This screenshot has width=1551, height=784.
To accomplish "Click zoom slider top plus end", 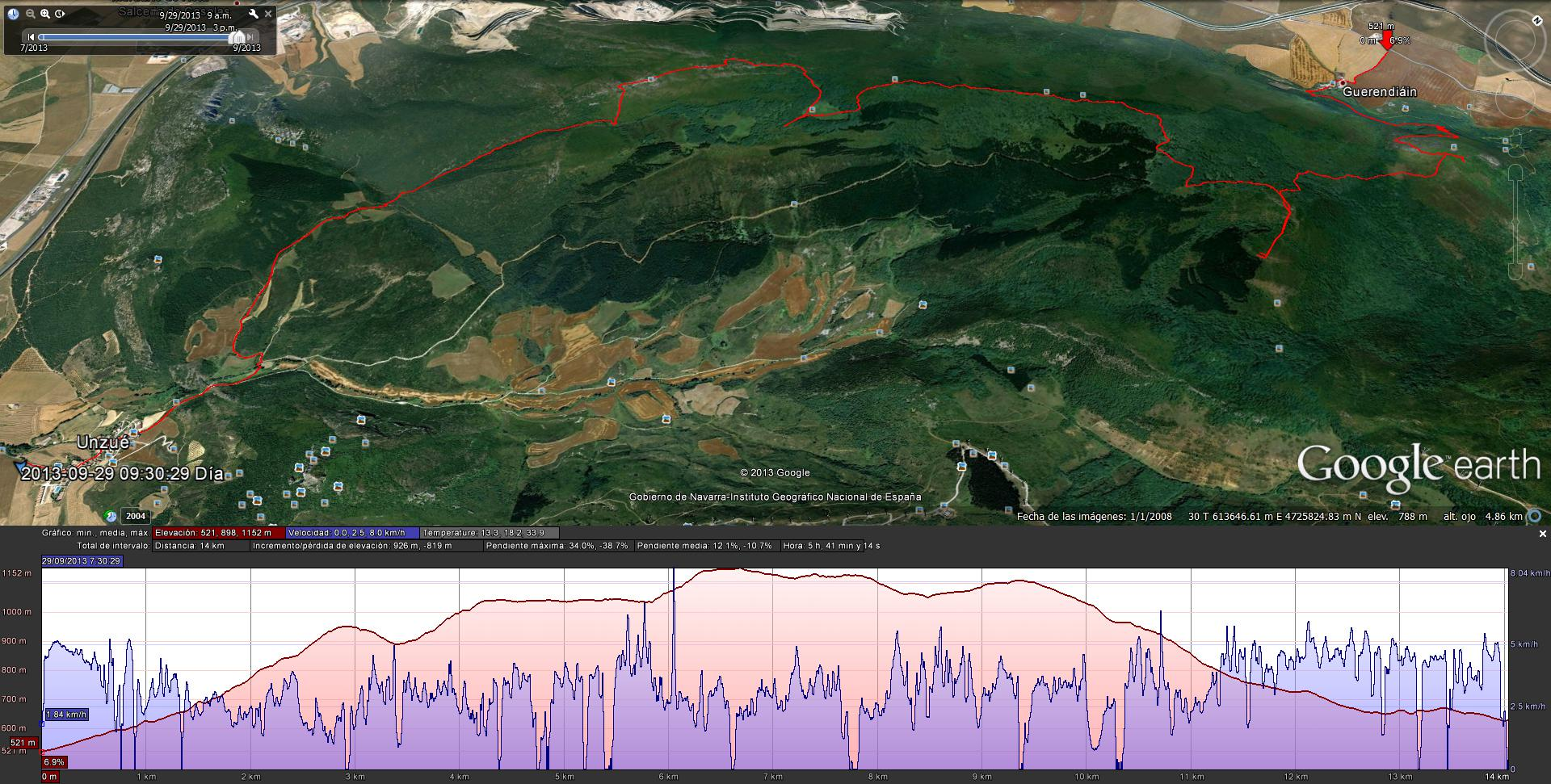I will click(1517, 172).
